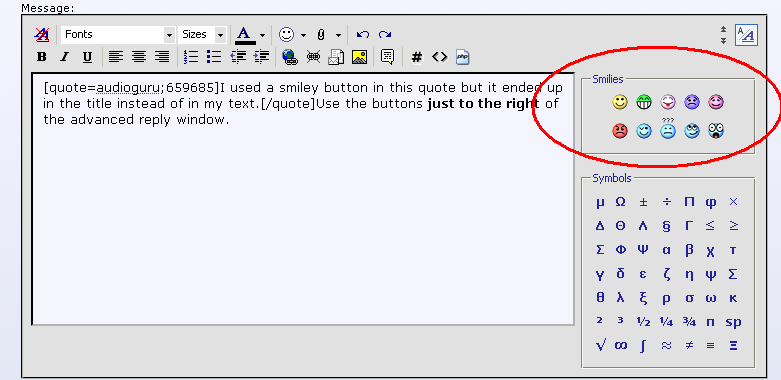Insert the § section symbol
The image size is (781, 380).
pos(666,226)
